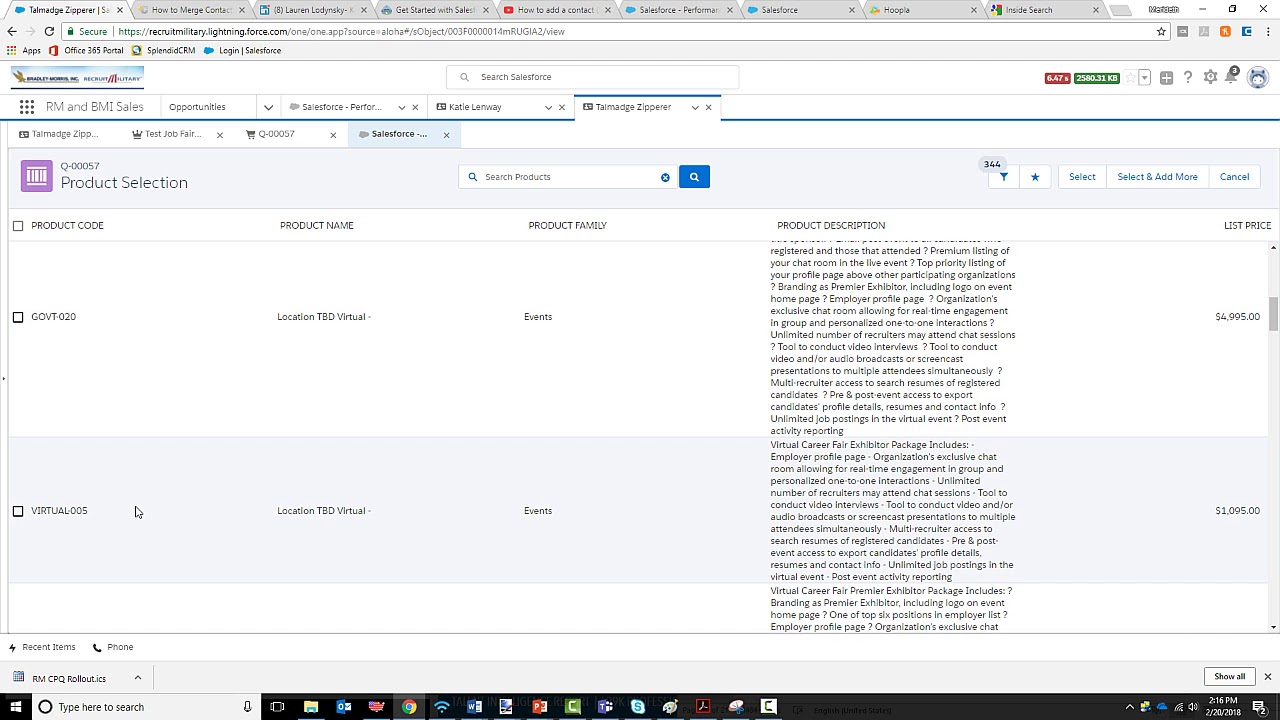Open Windows Start menu
Screen dimensions: 1280x720
click(x=15, y=707)
